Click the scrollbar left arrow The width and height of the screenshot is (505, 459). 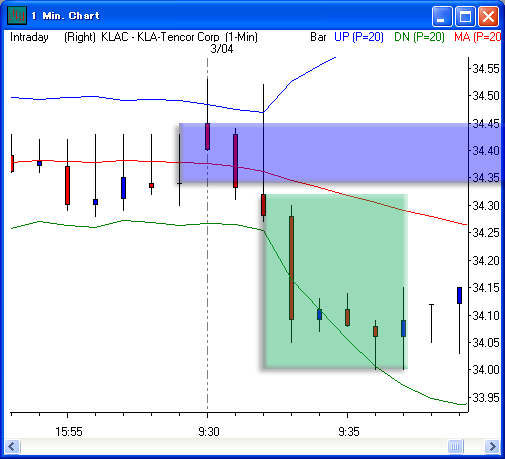pyautogui.click(x=13, y=446)
